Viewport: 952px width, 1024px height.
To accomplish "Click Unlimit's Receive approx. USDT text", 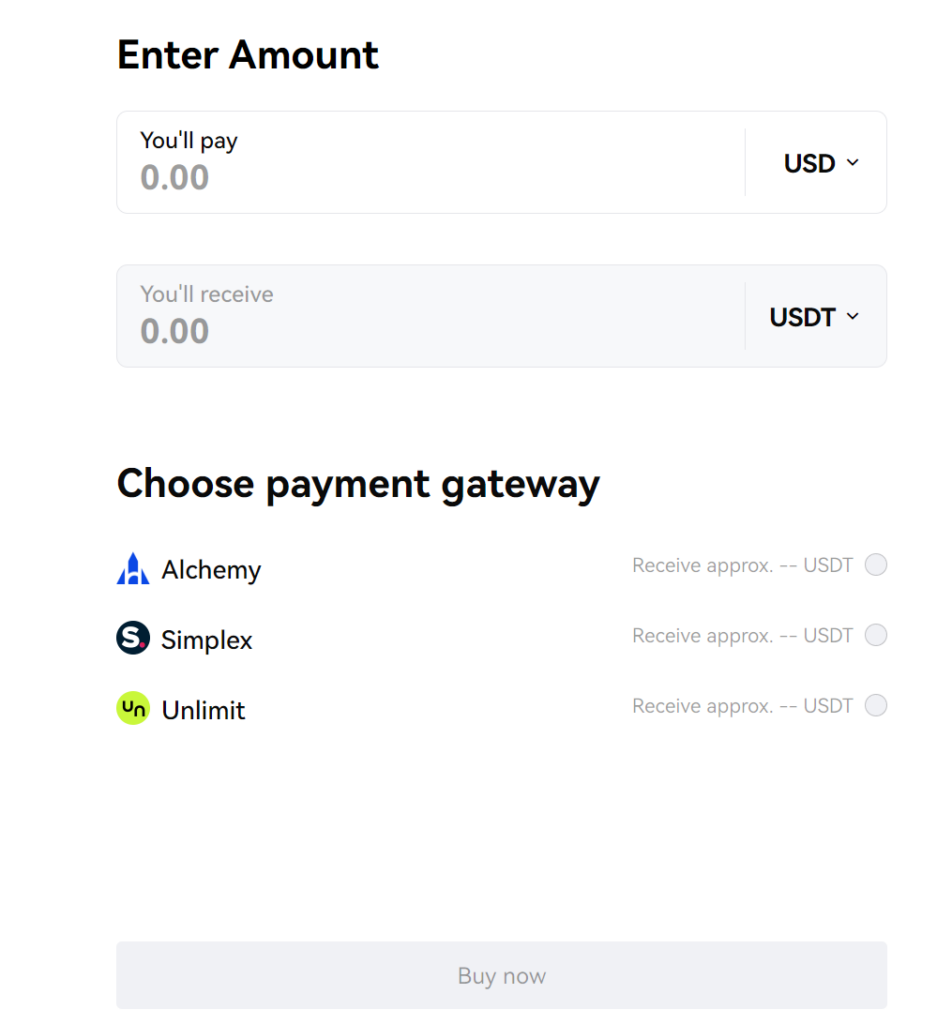I will [742, 707].
